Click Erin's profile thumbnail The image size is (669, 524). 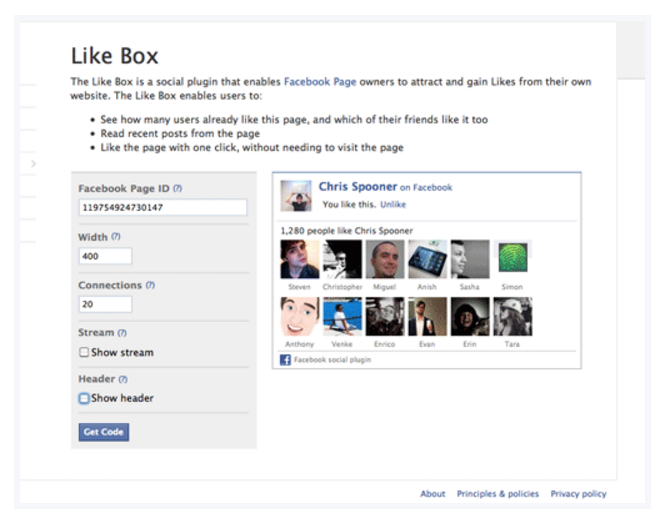click(470, 317)
